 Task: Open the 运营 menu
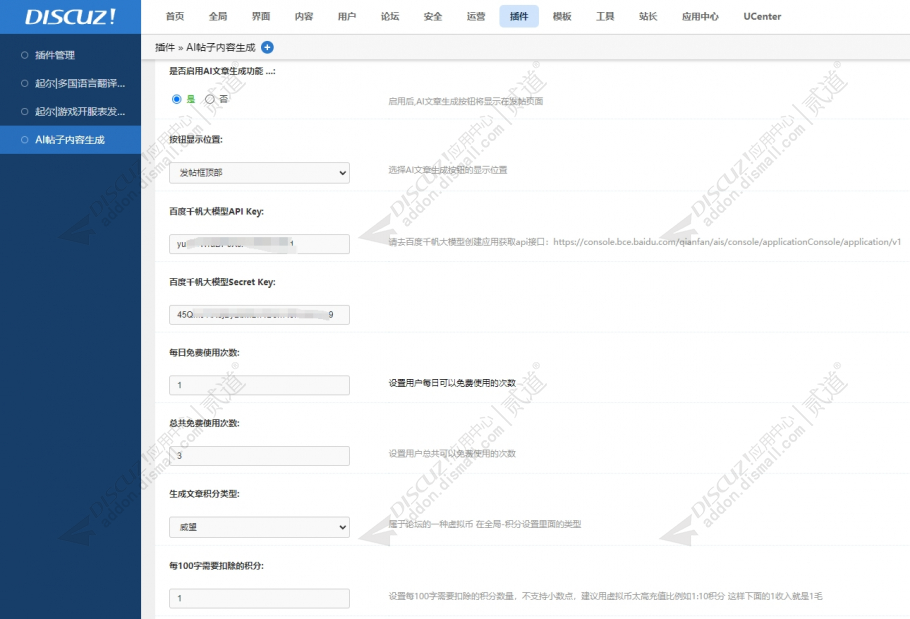point(475,16)
